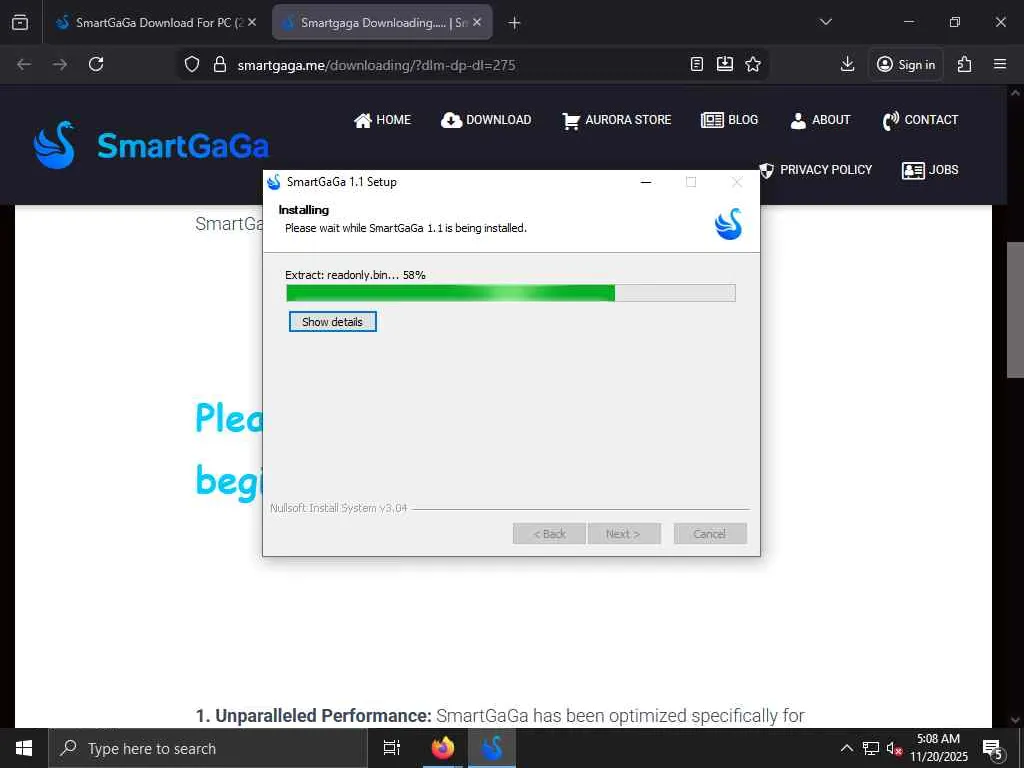Click the muted volume tray icon
This screenshot has height=768, width=1024.
point(894,748)
